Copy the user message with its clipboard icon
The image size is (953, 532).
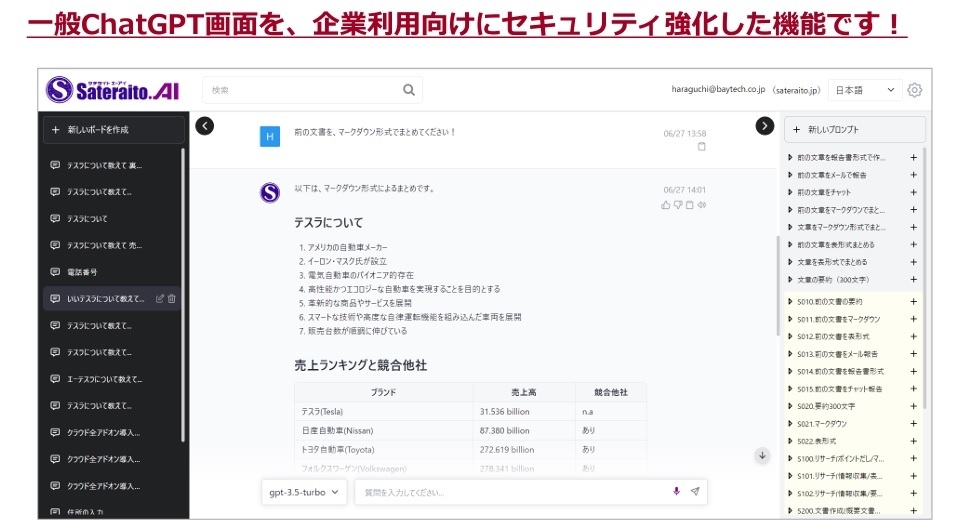point(701,147)
